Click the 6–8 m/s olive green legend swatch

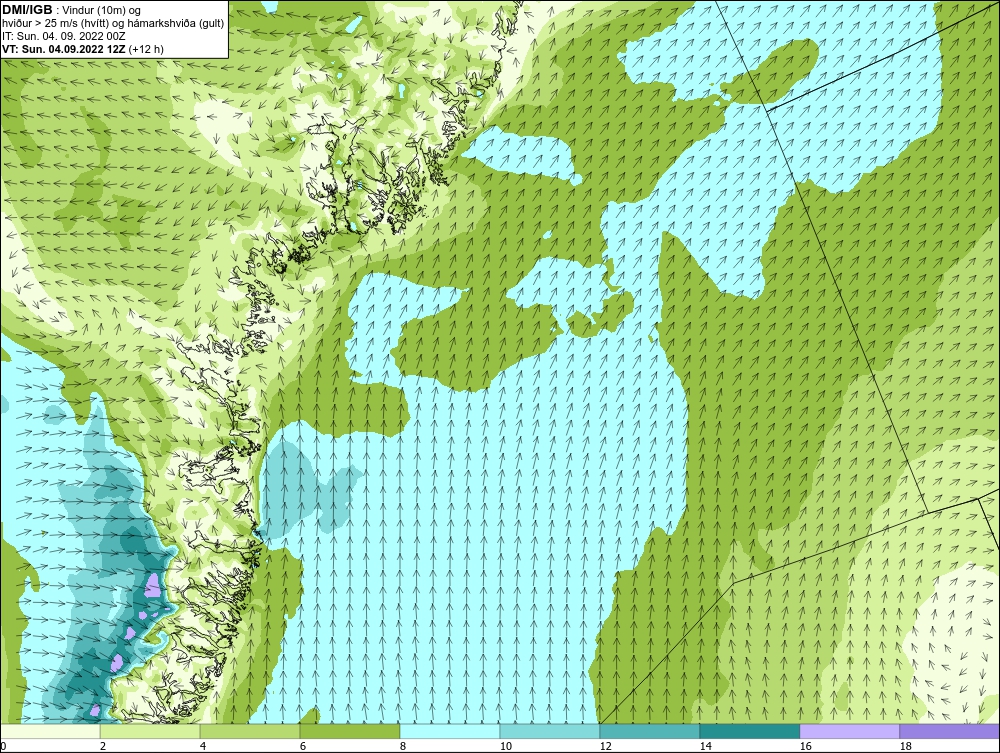[349, 731]
